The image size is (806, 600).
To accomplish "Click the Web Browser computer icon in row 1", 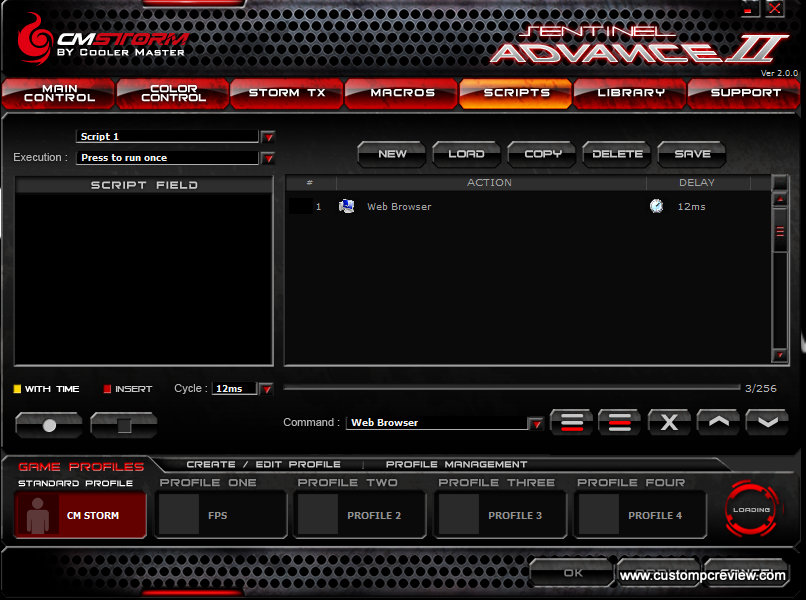I will [x=346, y=206].
